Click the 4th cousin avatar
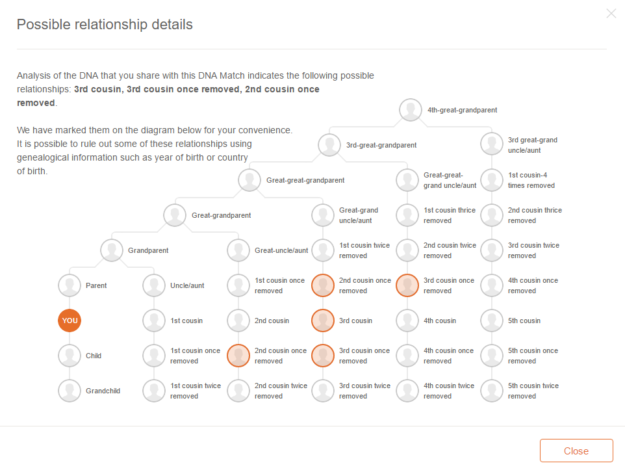 point(407,321)
